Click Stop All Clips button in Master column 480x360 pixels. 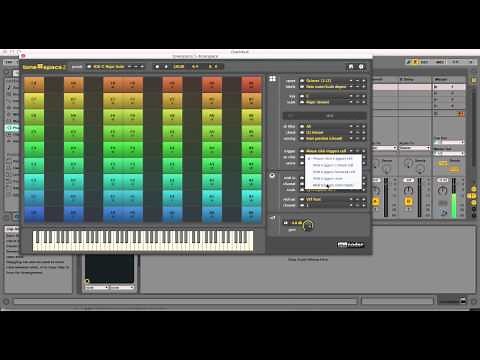[x=436, y=114]
